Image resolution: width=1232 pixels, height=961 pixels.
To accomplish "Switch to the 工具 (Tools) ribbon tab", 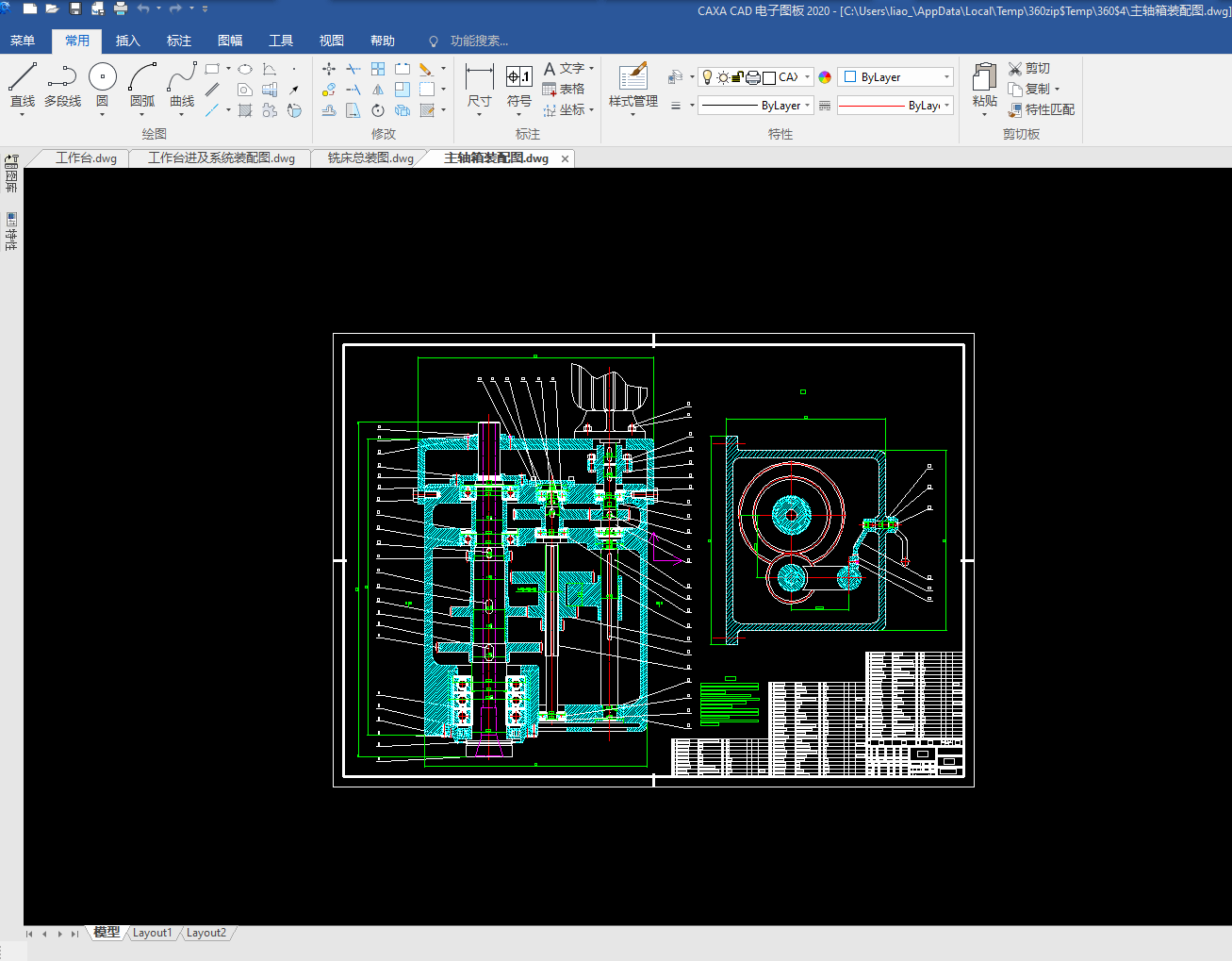I will [x=281, y=41].
